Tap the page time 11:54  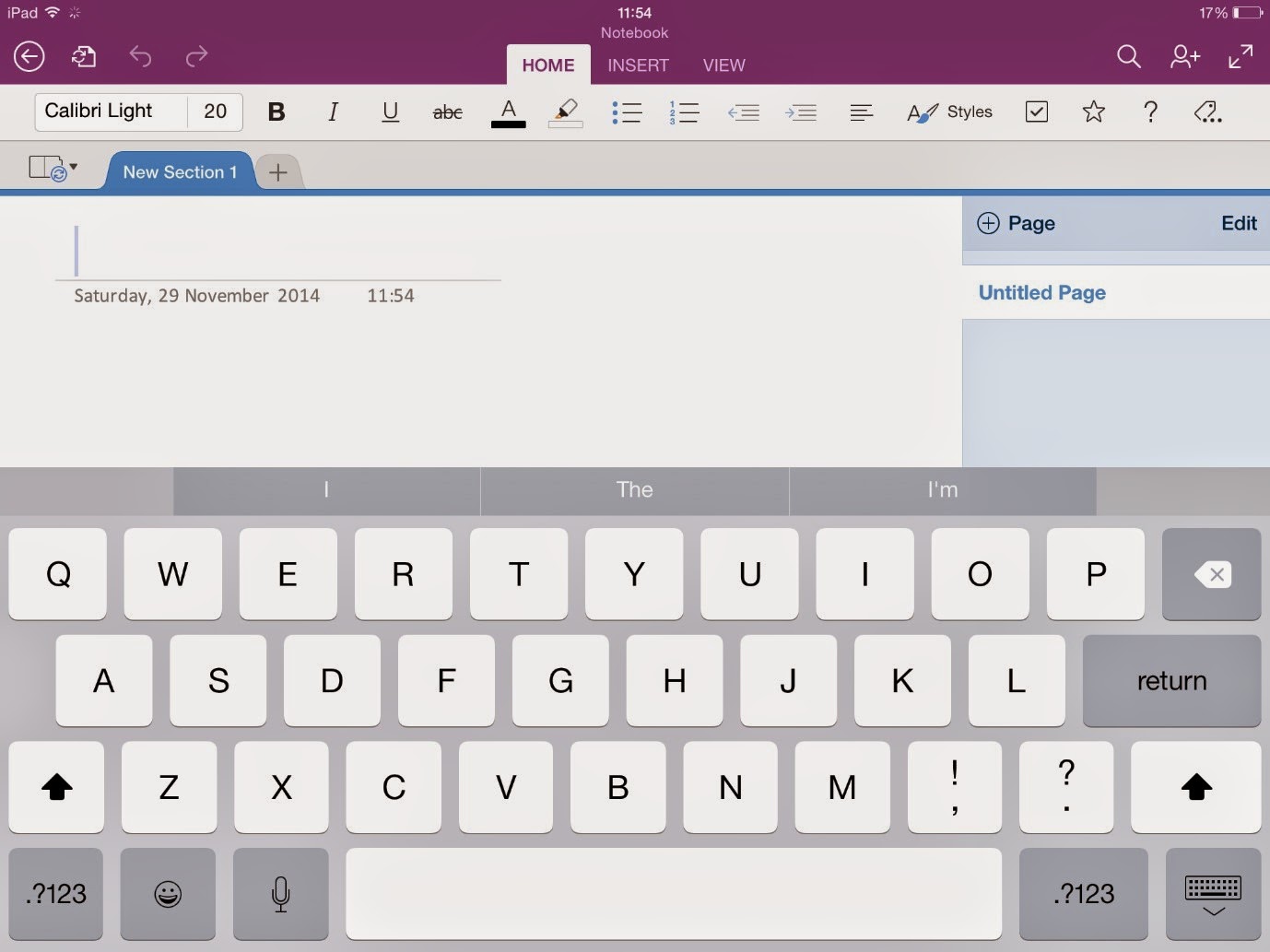coord(391,296)
